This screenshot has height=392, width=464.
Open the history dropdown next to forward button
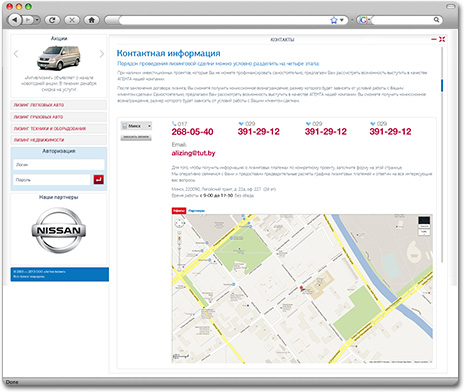pos(37,20)
